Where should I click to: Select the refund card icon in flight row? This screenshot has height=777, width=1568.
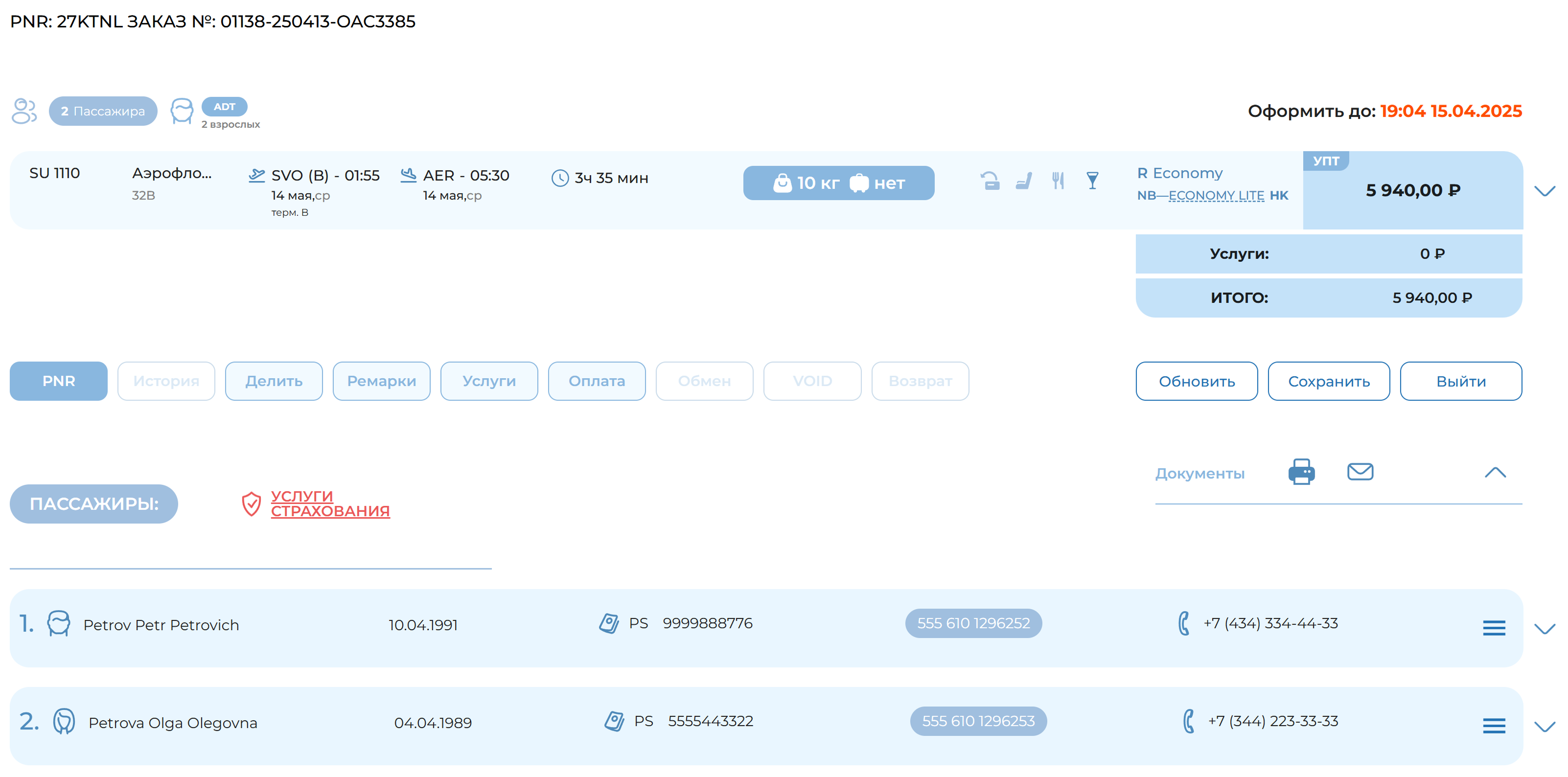point(991,180)
